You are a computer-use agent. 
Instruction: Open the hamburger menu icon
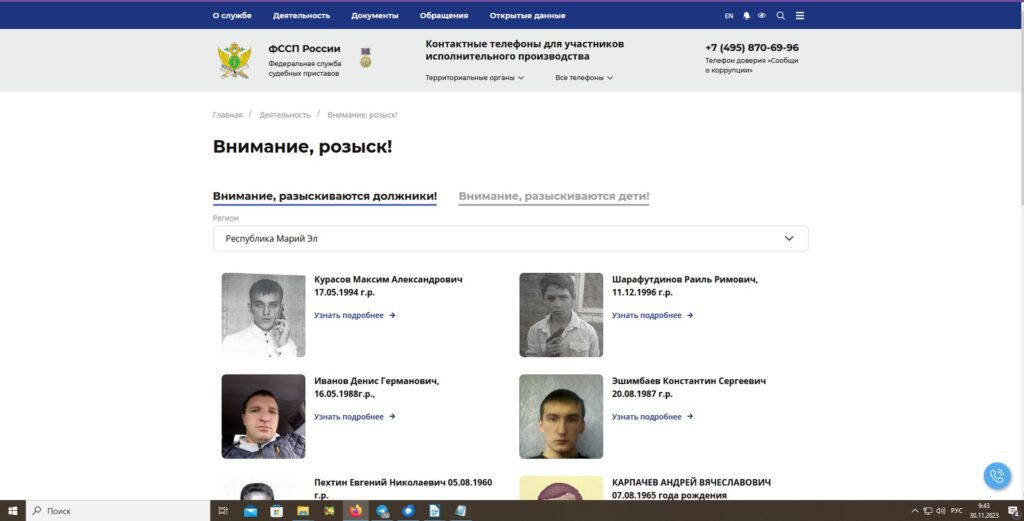(x=799, y=16)
